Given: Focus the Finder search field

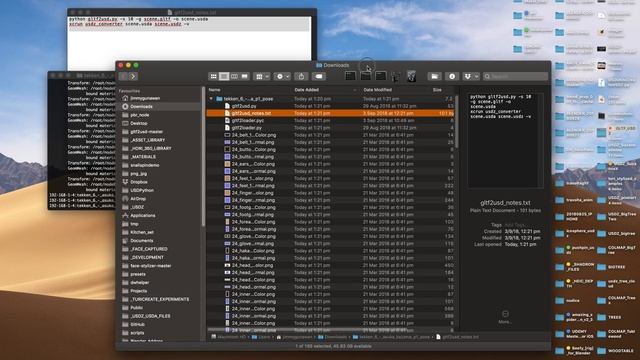Looking at the screenshot, I should point(516,76).
